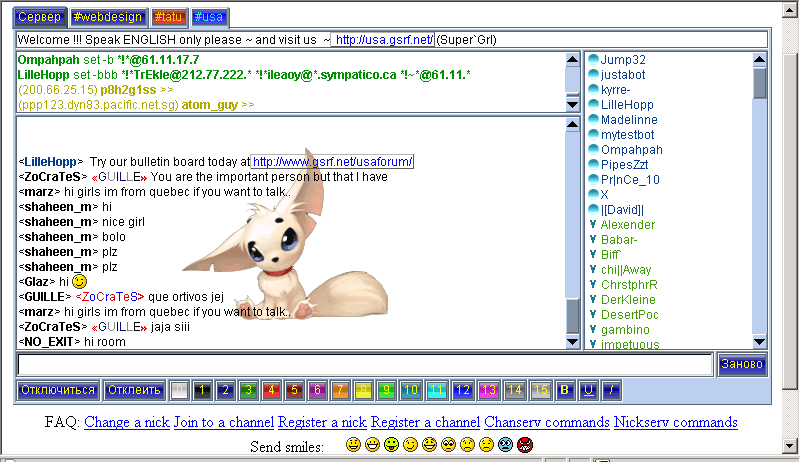
Task: Click the page scrollbar down arrow
Action: pos(790,445)
